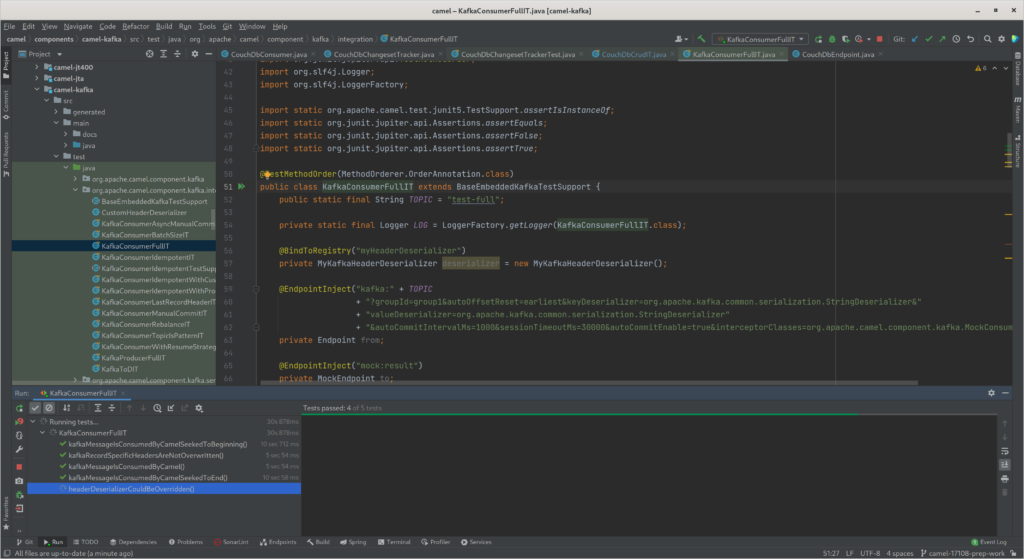
Task: Open TODO tool window button
Action: click(x=86, y=542)
